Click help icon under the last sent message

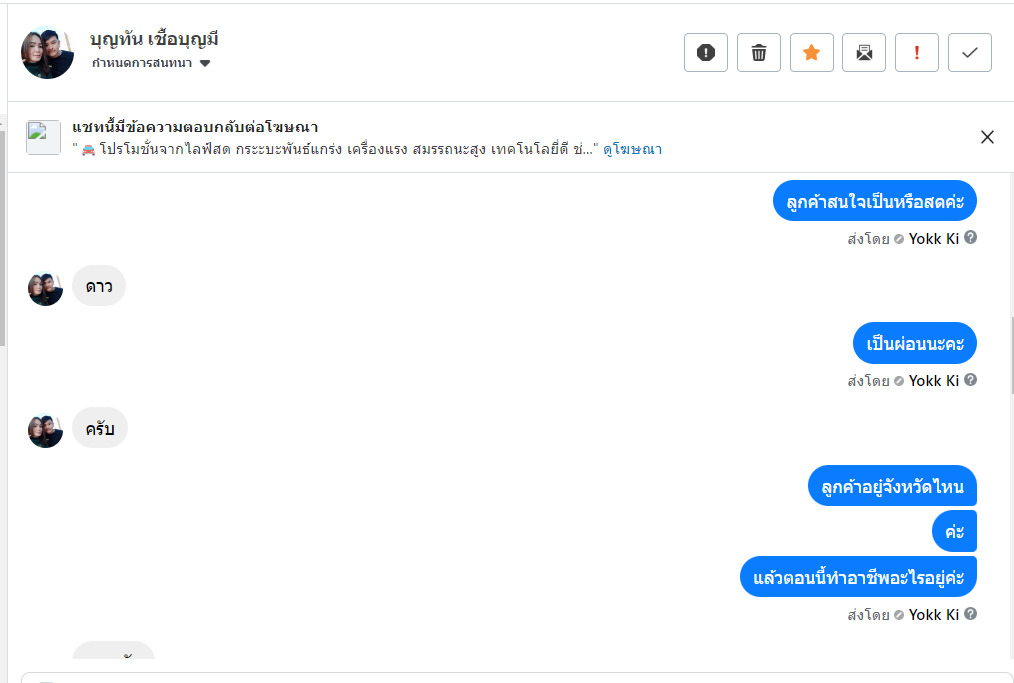pyautogui.click(x=970, y=614)
